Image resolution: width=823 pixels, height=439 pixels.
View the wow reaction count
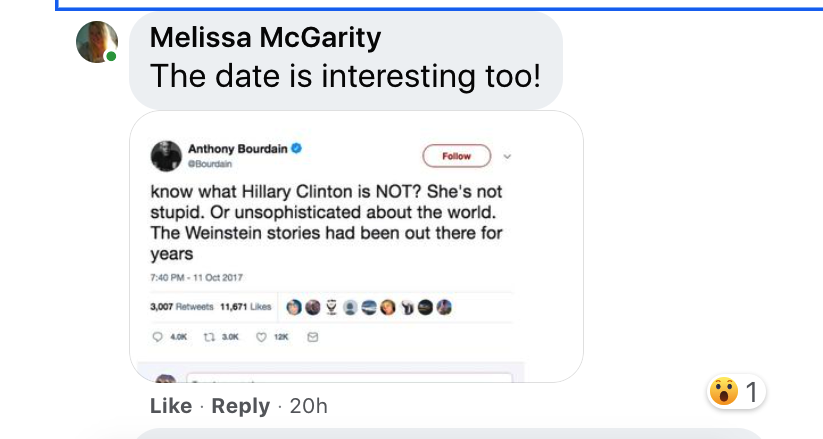click(736, 392)
